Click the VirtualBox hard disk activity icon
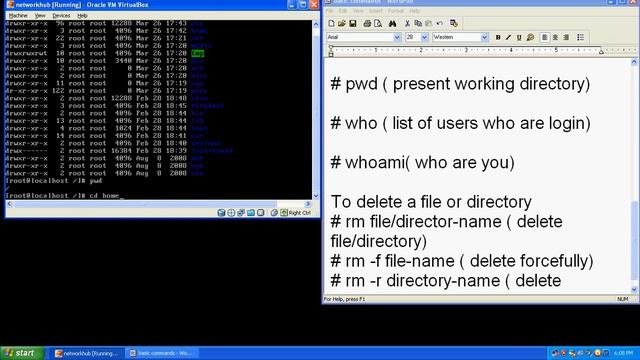640x360 pixels. click(x=221, y=213)
